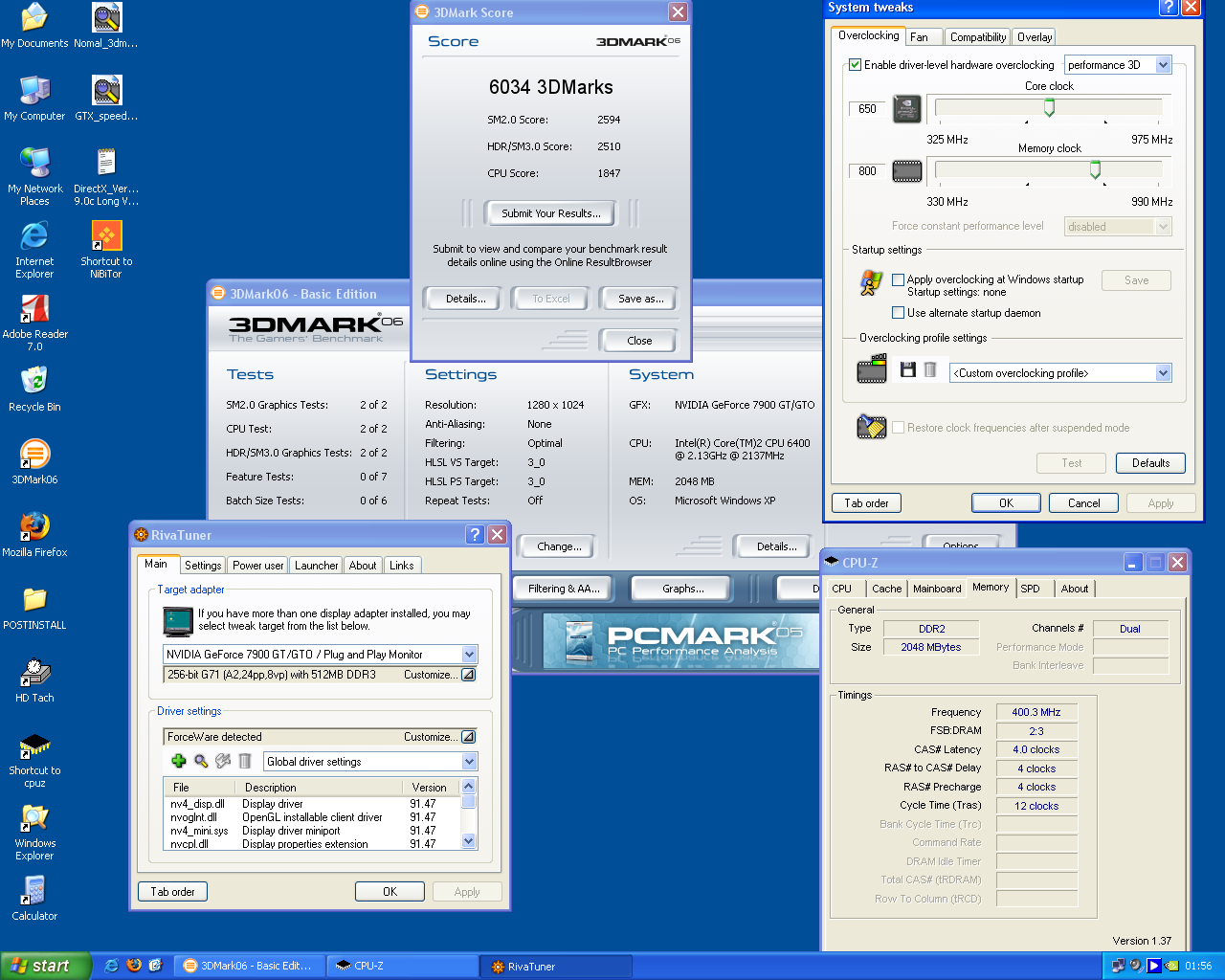Image resolution: width=1225 pixels, height=980 pixels.
Task: Click Save as in 3DMark Score window
Action: pyautogui.click(x=640, y=299)
